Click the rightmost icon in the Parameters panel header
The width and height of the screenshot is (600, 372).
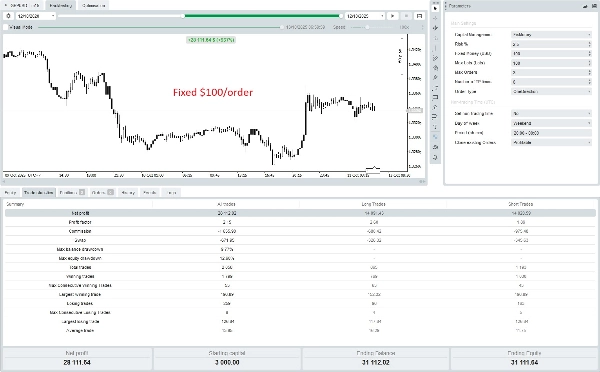(x=593, y=6)
